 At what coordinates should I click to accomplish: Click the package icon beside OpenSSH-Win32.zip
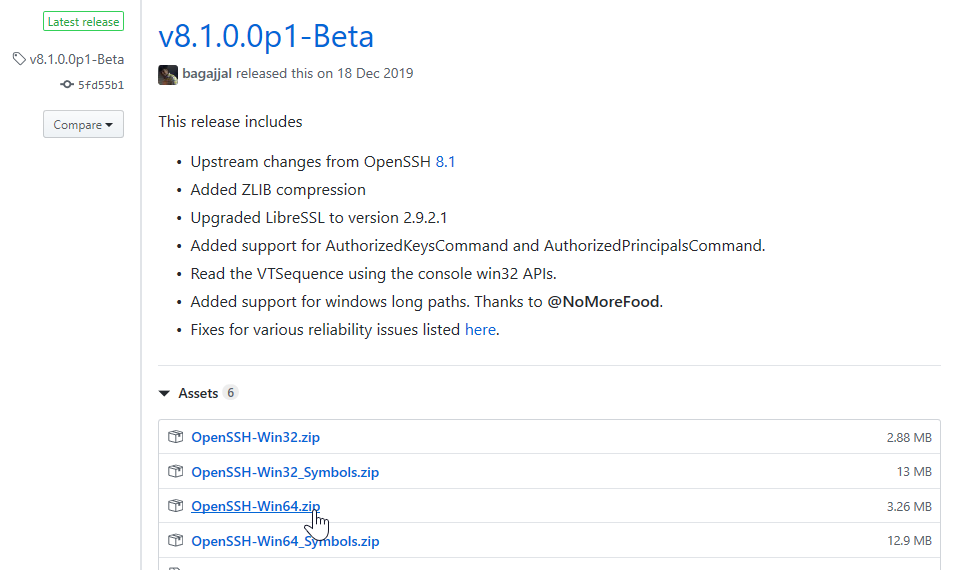[176, 436]
